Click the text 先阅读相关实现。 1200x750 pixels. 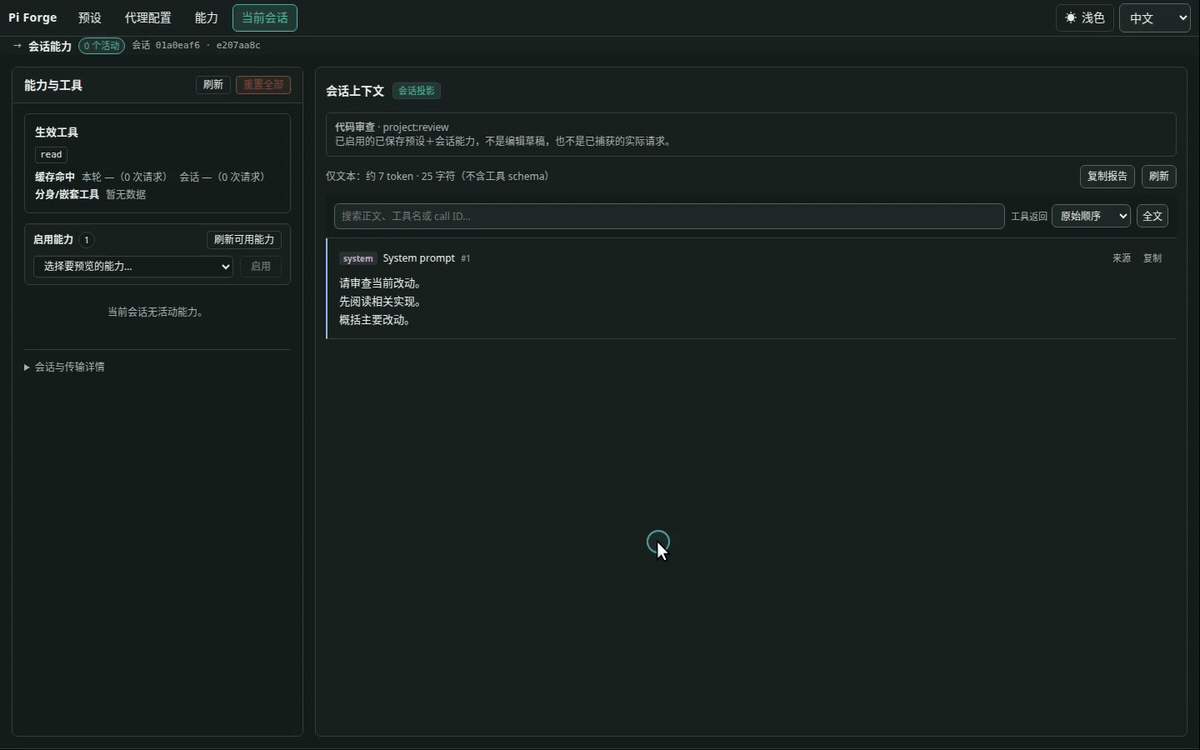[380, 302]
